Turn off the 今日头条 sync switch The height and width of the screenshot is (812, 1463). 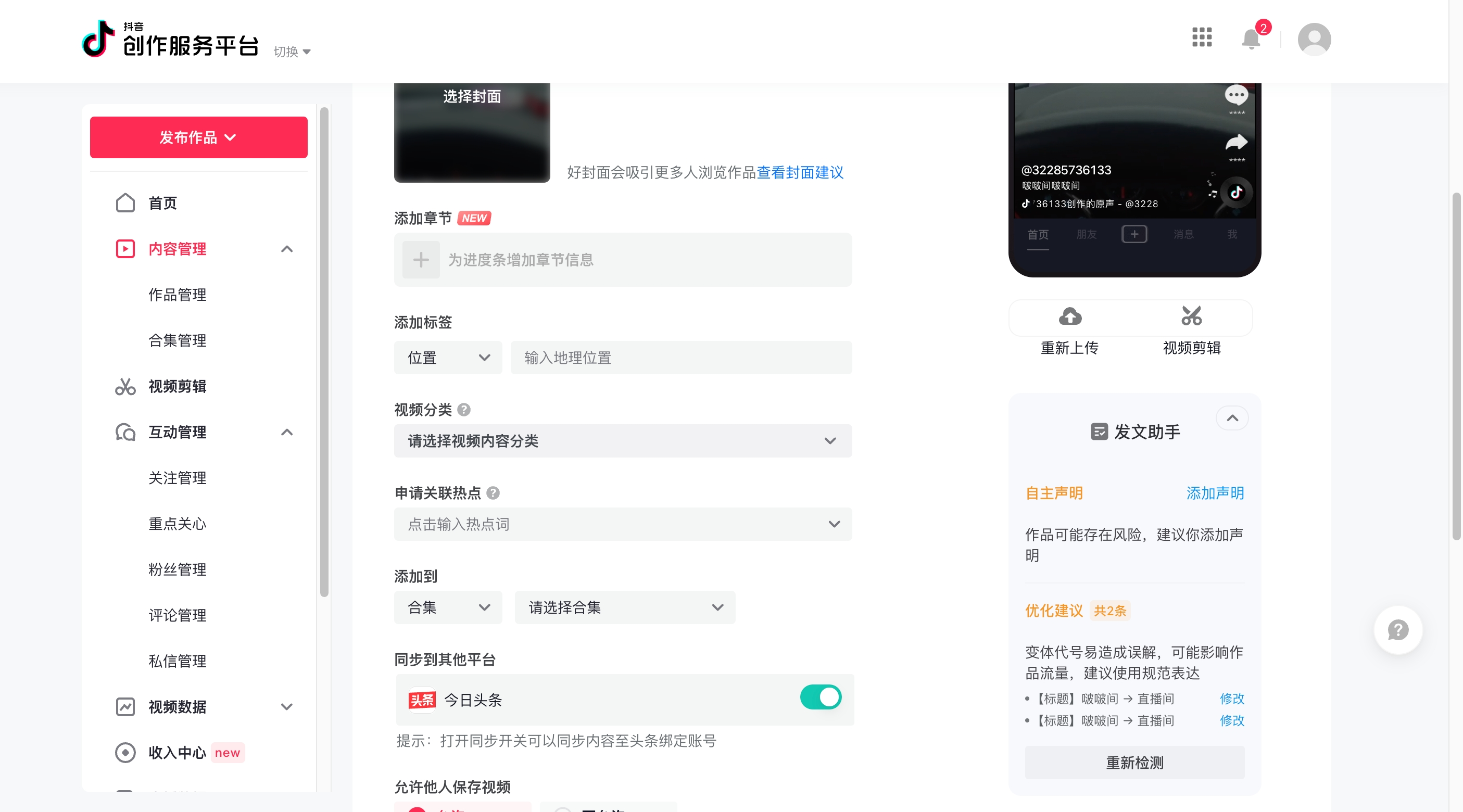coord(821,697)
